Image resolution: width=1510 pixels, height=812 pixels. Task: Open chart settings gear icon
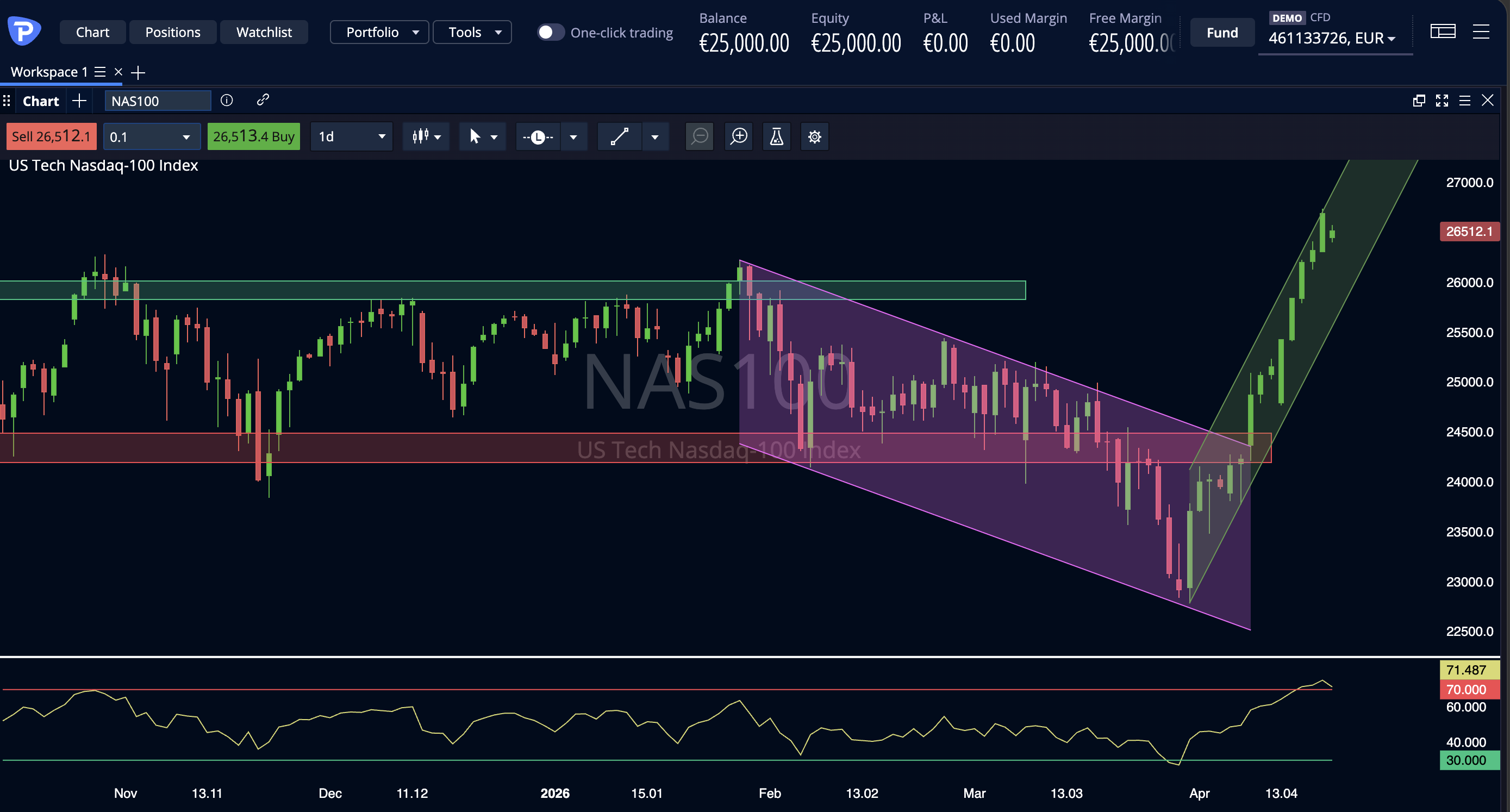[x=814, y=136]
